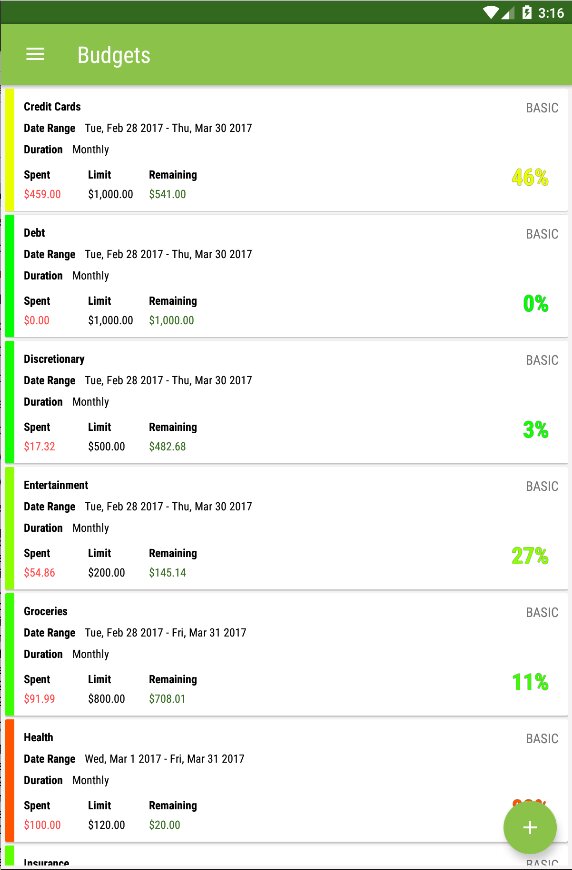
Task: Select the Groceries budget card
Action: [x=286, y=654]
